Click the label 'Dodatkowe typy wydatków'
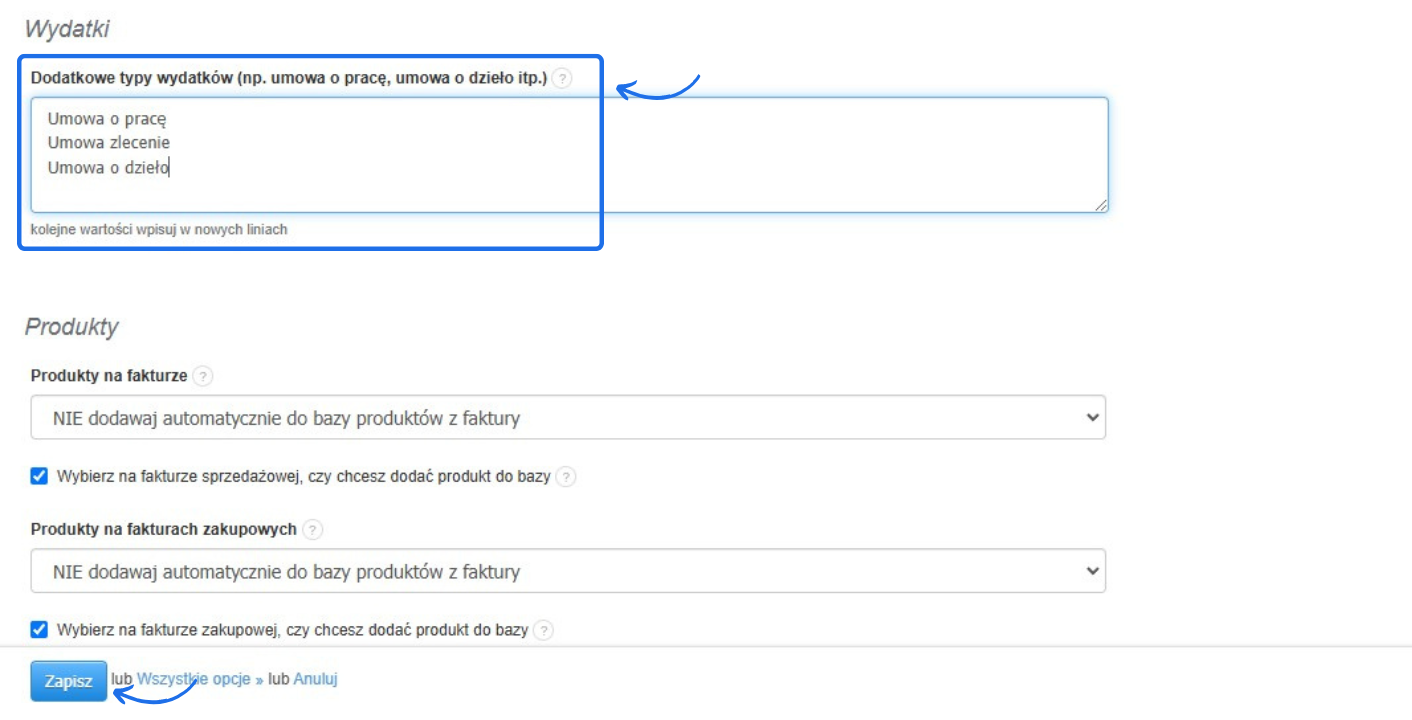The height and width of the screenshot is (720, 1412). click(x=289, y=77)
